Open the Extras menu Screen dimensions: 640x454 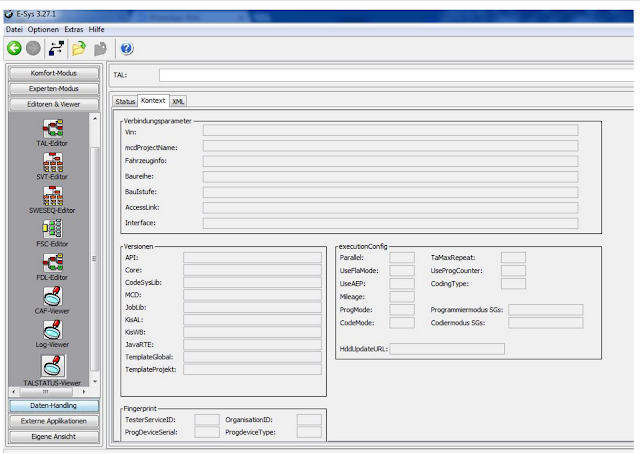point(74,29)
